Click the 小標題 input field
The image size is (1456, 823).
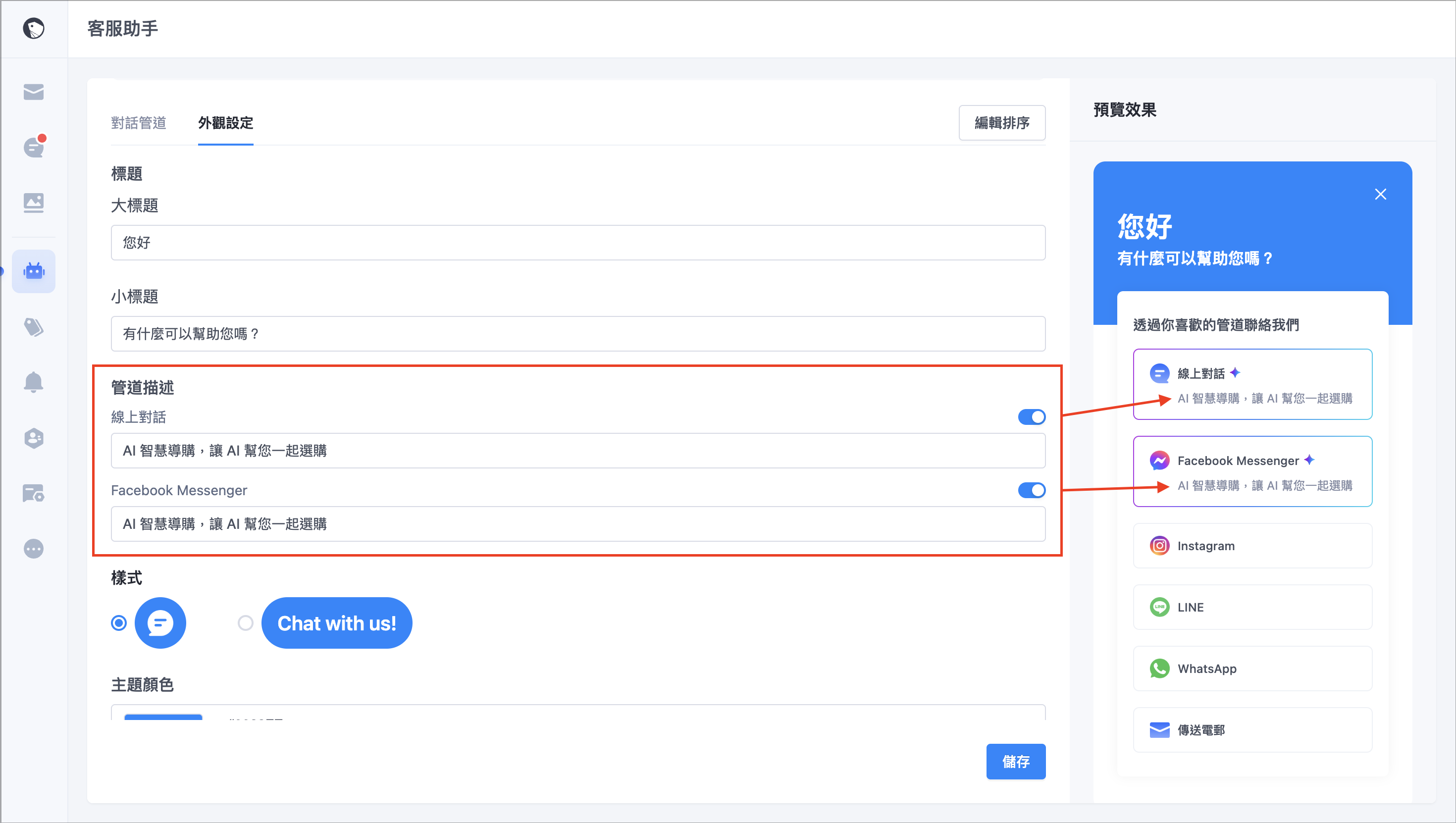pyautogui.click(x=578, y=333)
